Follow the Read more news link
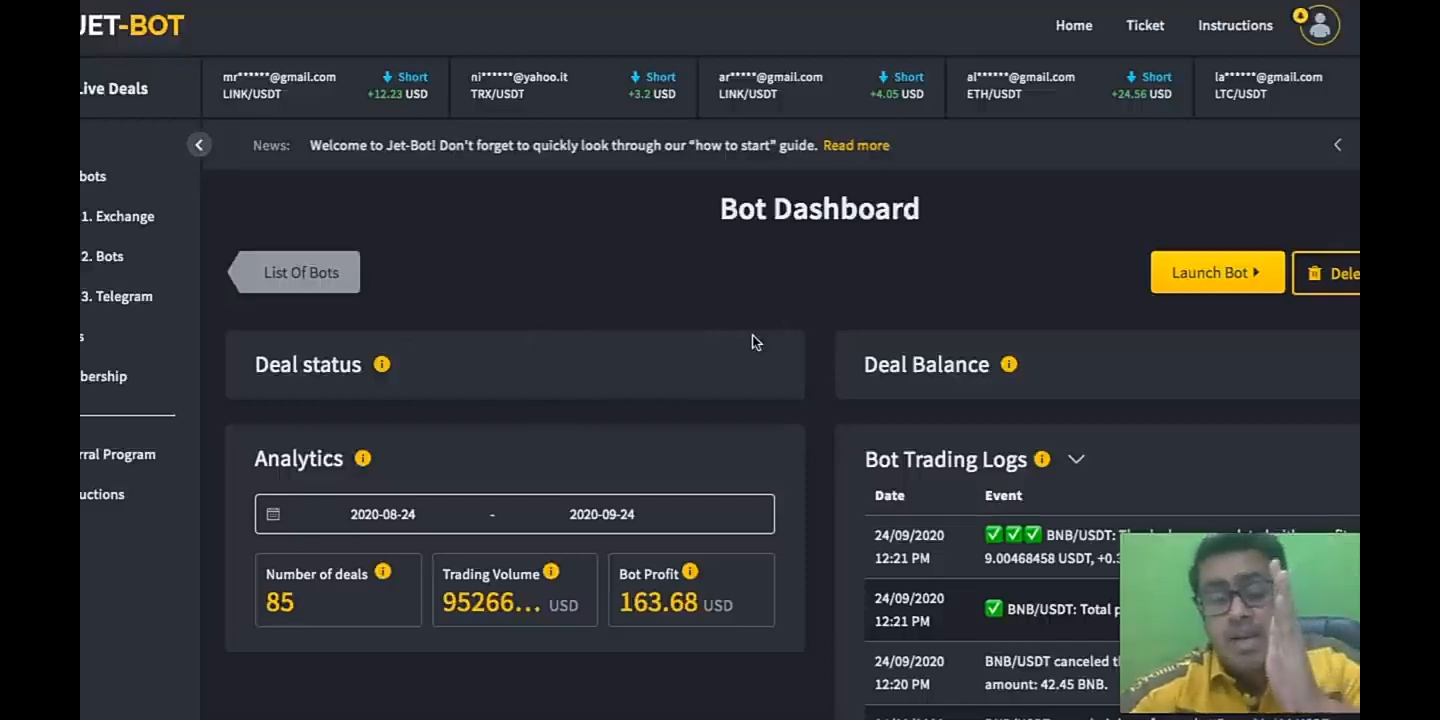The height and width of the screenshot is (720, 1440). pyautogui.click(x=856, y=145)
